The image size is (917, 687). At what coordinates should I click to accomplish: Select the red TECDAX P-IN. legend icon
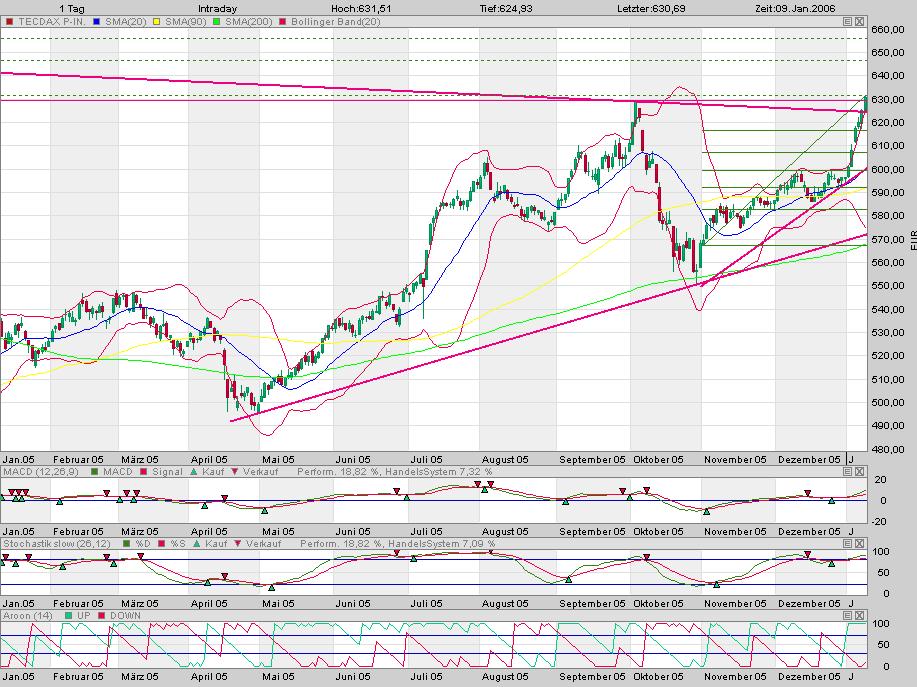pos(8,19)
